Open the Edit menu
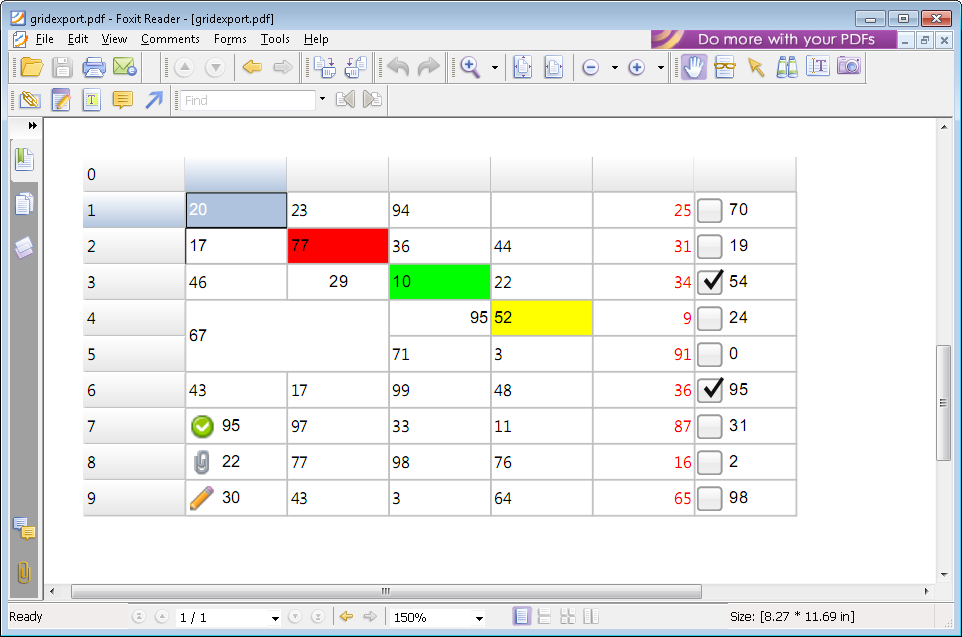The width and height of the screenshot is (962, 637). click(78, 39)
